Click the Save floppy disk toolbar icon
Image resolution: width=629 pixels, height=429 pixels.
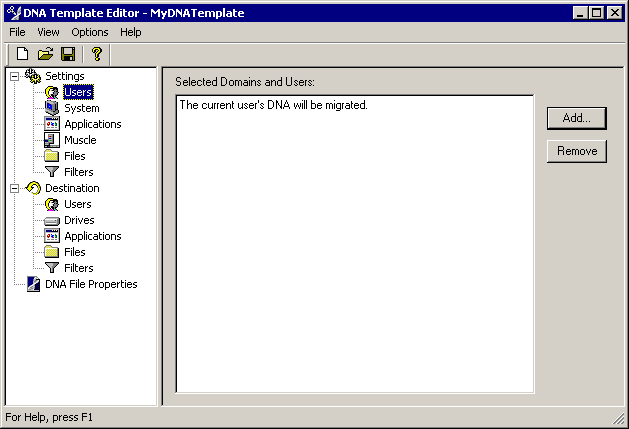click(x=68, y=54)
